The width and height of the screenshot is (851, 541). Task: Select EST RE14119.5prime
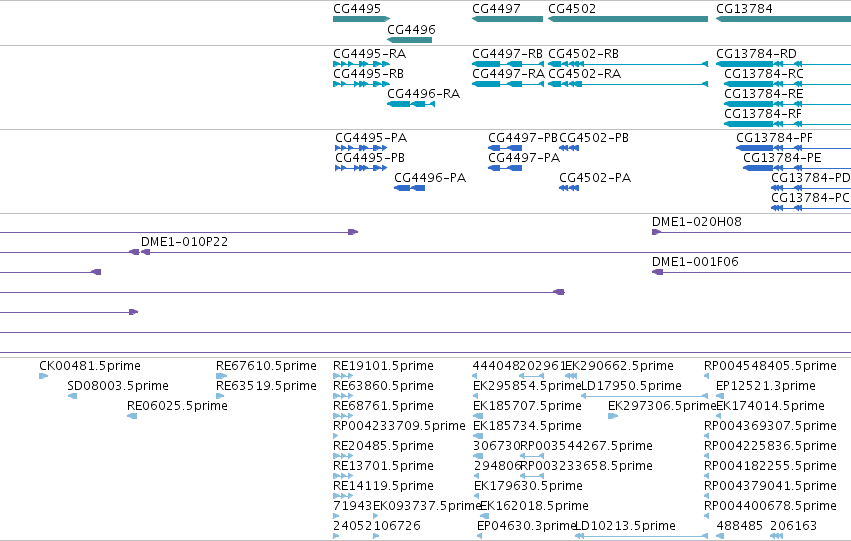(343, 496)
